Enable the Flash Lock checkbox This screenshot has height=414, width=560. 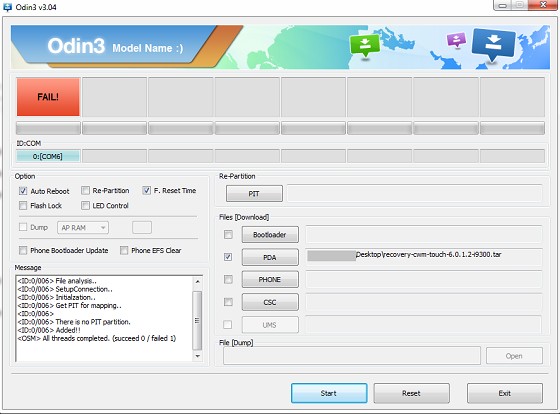pos(23,205)
